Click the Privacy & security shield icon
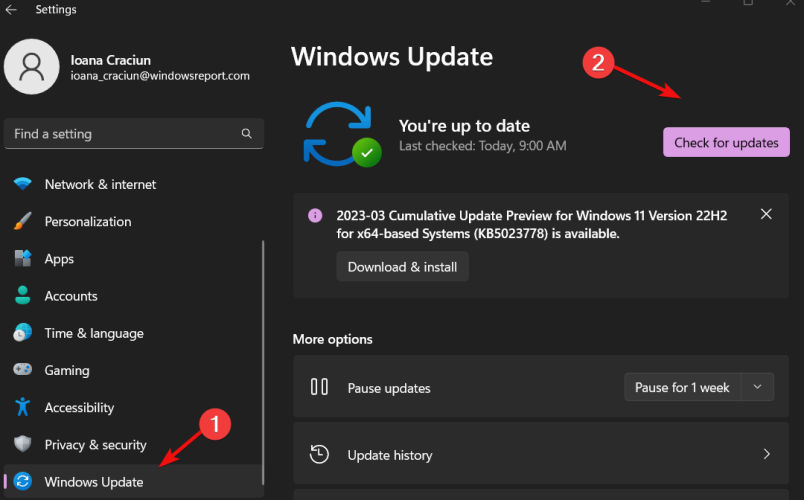The height and width of the screenshot is (500, 804). (x=23, y=444)
